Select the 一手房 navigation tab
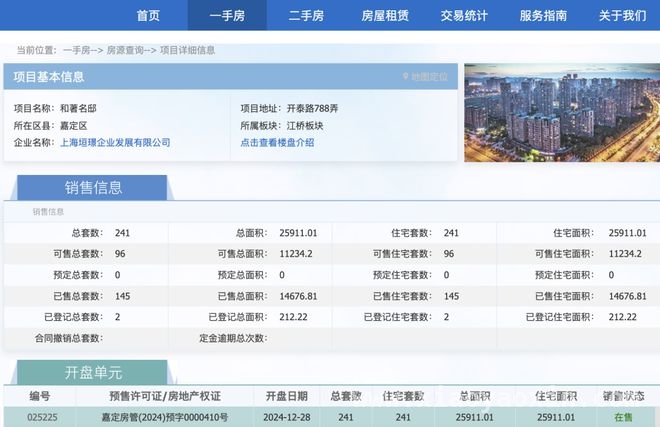This screenshot has height=427, width=660. [227, 16]
